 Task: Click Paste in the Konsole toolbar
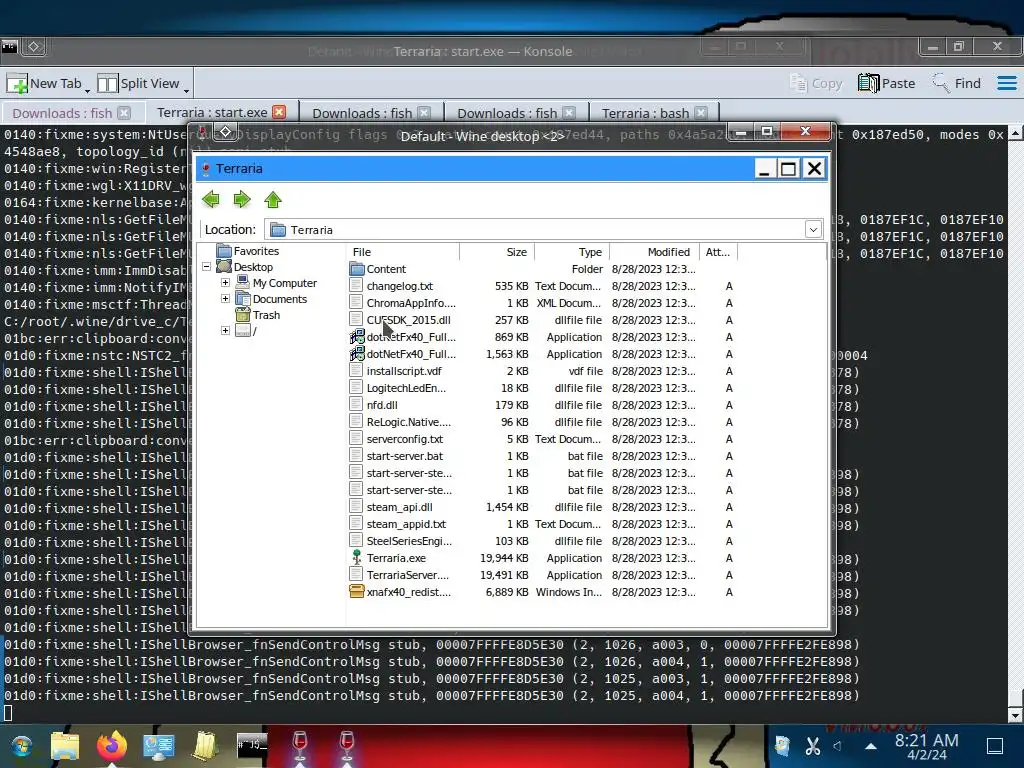click(886, 83)
